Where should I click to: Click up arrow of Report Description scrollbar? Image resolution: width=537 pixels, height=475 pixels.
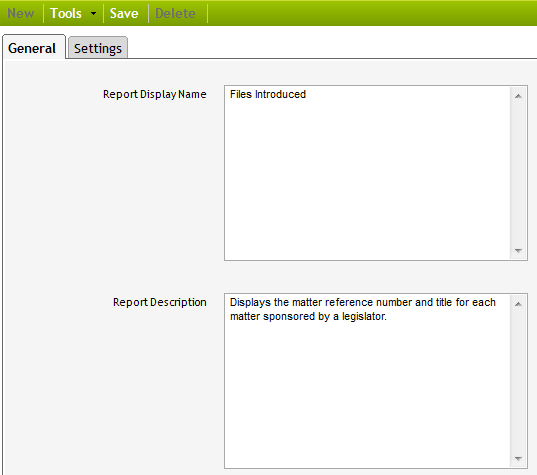point(518,304)
